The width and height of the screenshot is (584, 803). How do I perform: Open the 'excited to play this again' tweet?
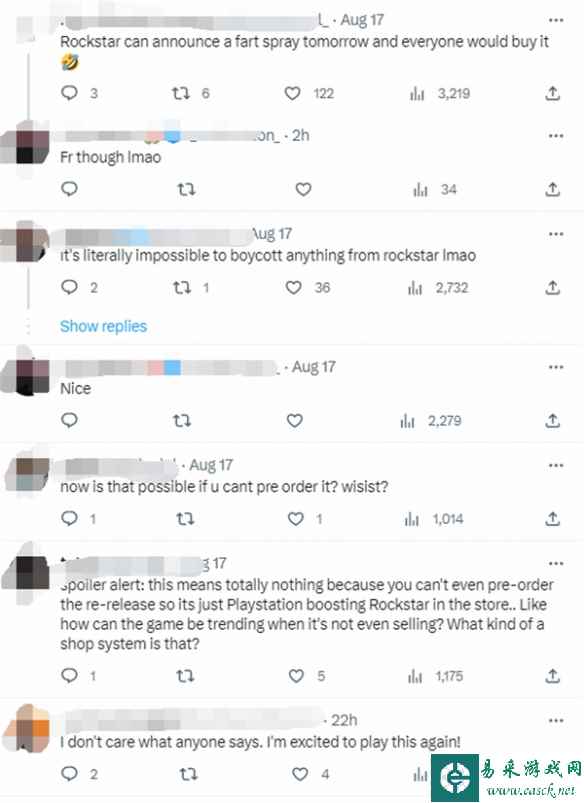pyautogui.click(x=260, y=742)
